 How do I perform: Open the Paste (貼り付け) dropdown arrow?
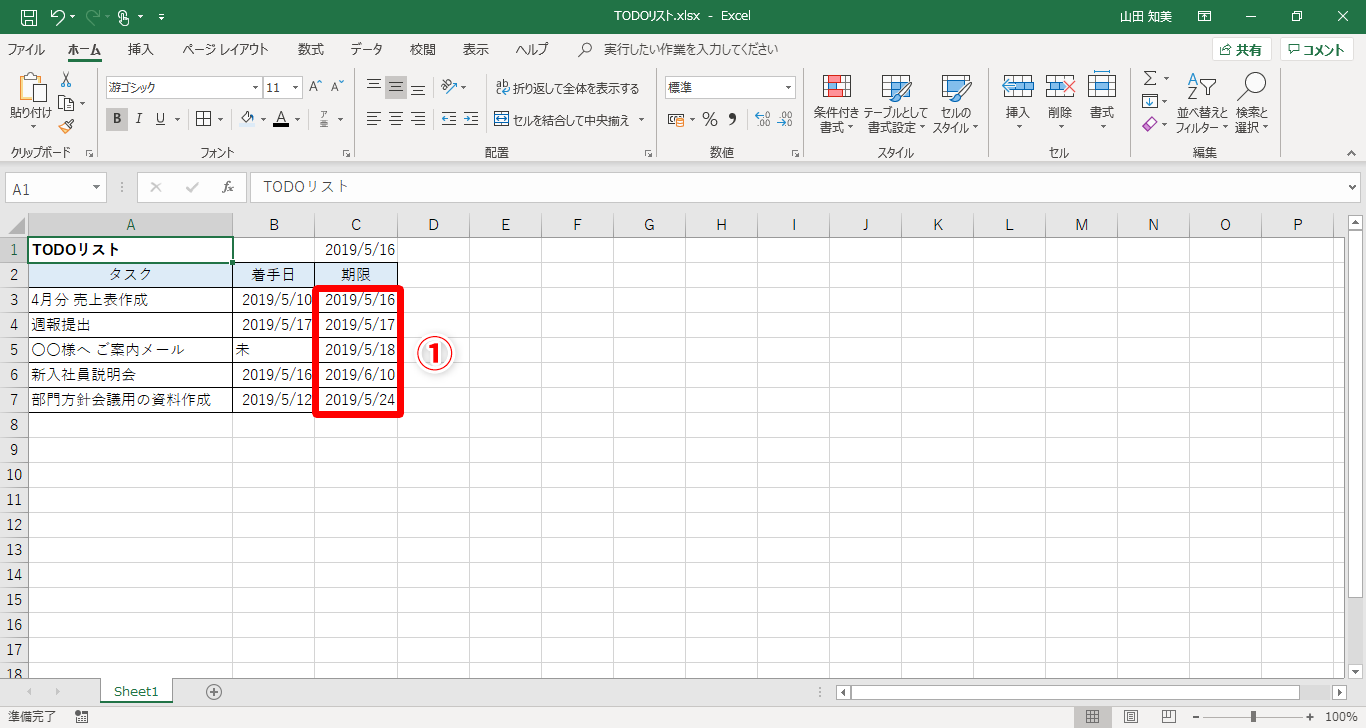click(x=31, y=126)
